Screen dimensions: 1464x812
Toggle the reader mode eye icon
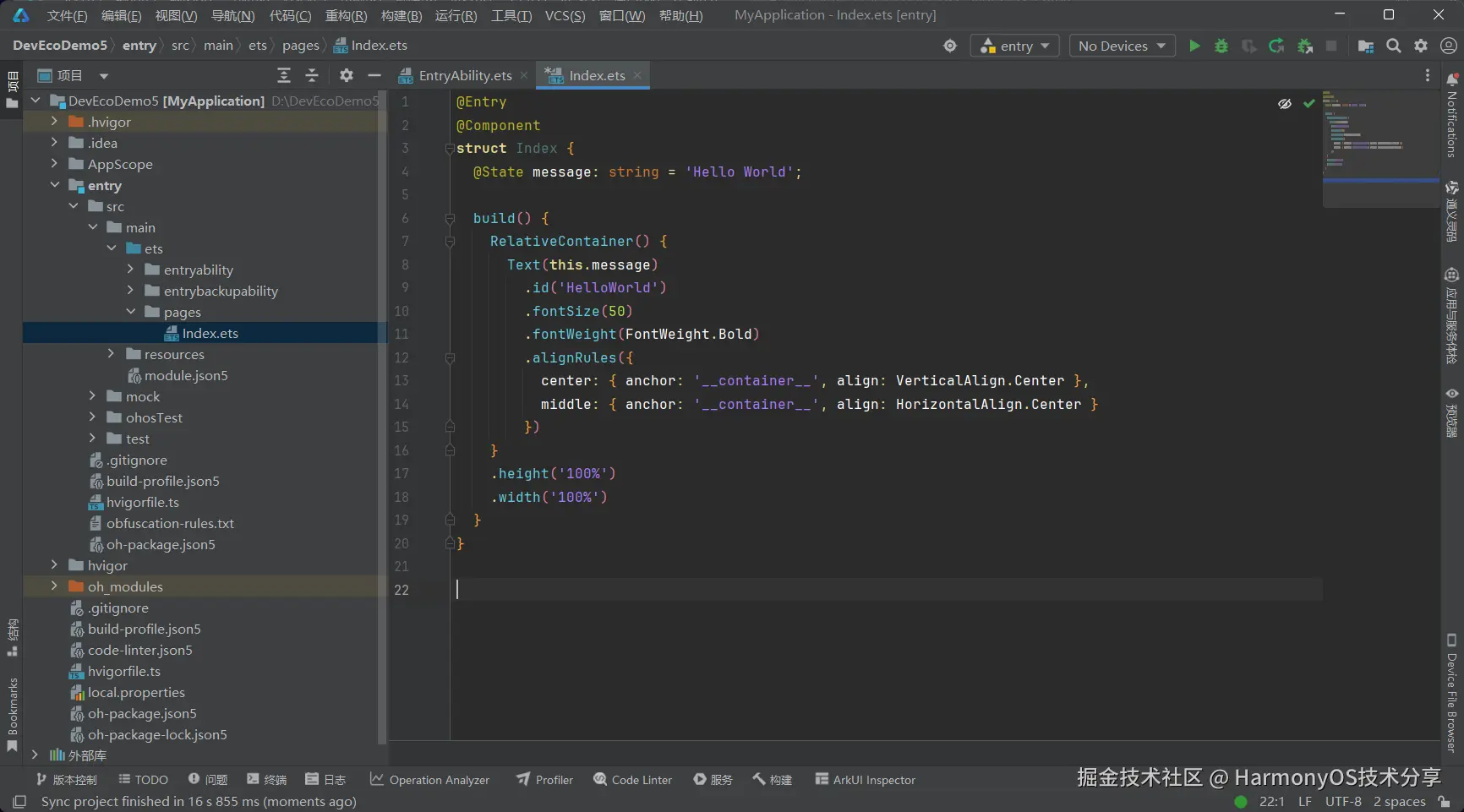1285,103
